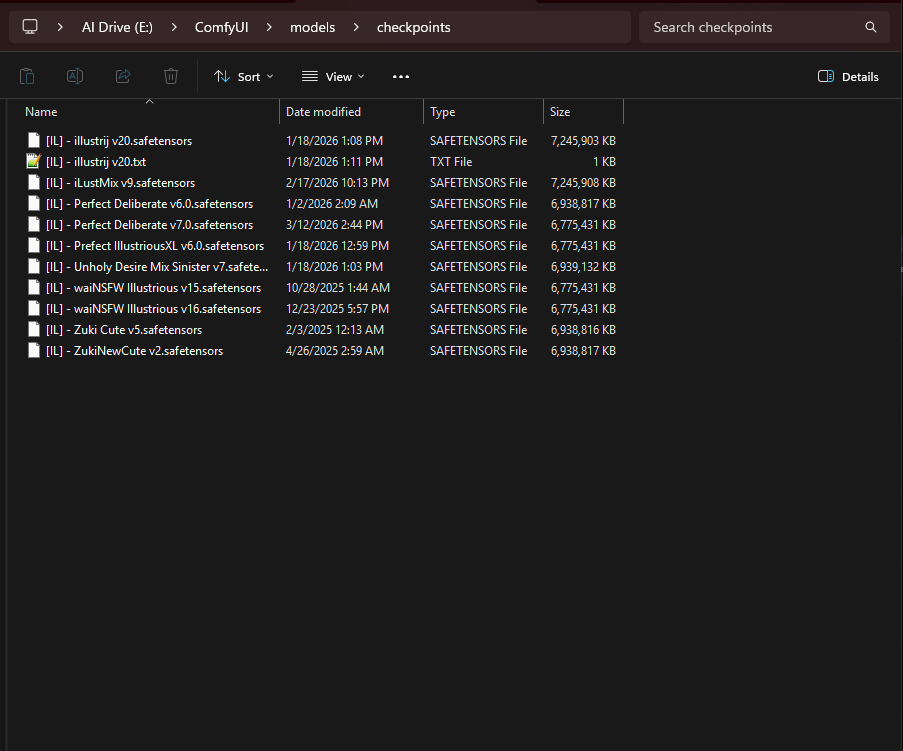Click date 2/17/2026 10:13 PM
The image size is (903, 751).
(337, 183)
